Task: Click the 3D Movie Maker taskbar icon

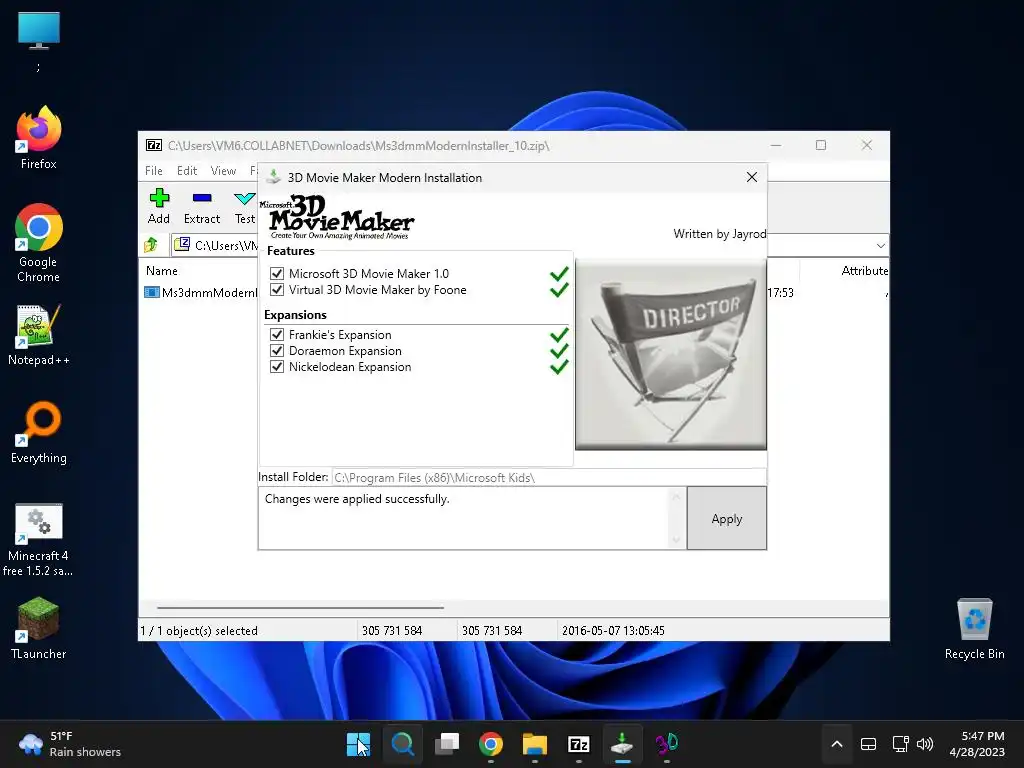Action: point(667,744)
